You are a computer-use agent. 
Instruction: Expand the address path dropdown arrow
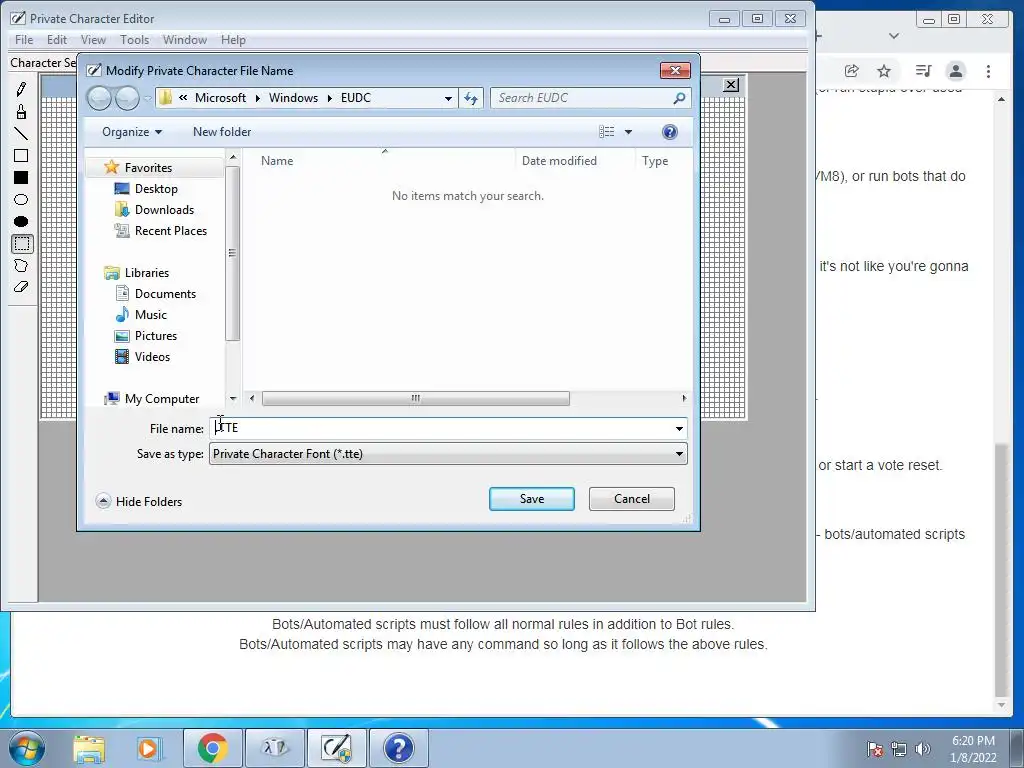point(449,98)
